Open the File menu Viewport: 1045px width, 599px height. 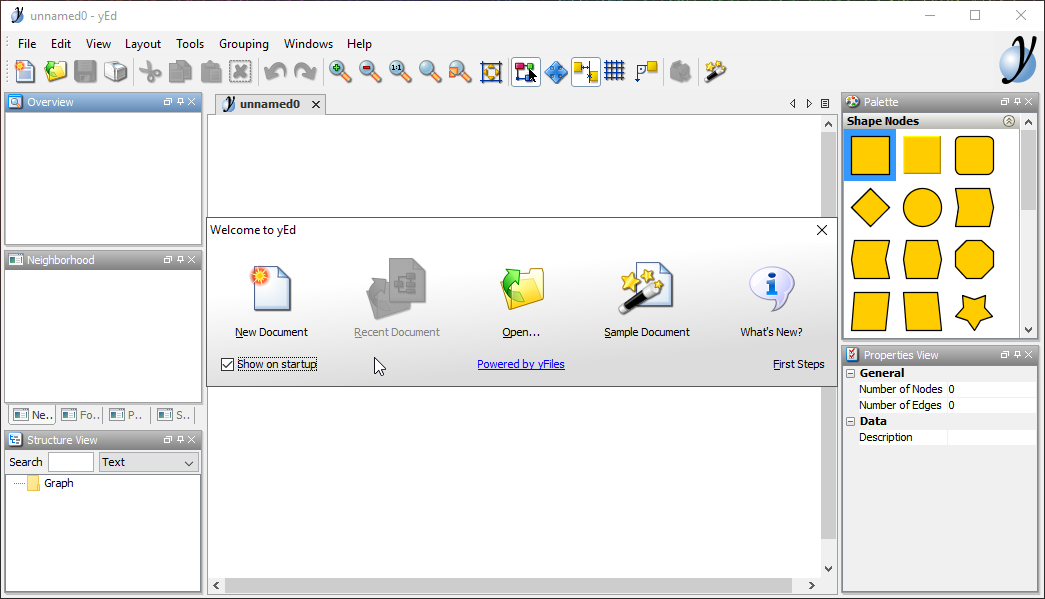27,44
